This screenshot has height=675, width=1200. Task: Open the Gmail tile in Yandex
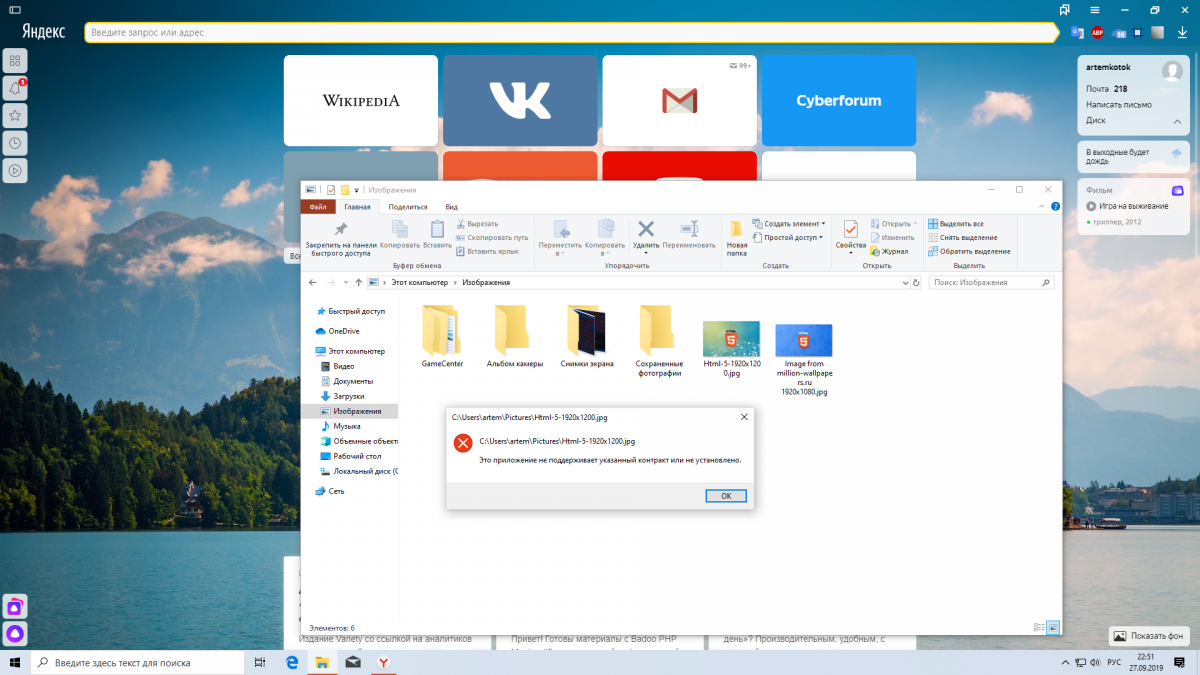[679, 100]
